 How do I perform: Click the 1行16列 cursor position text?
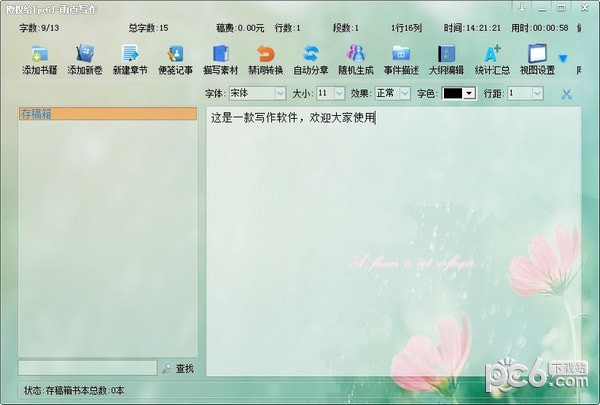(x=406, y=28)
